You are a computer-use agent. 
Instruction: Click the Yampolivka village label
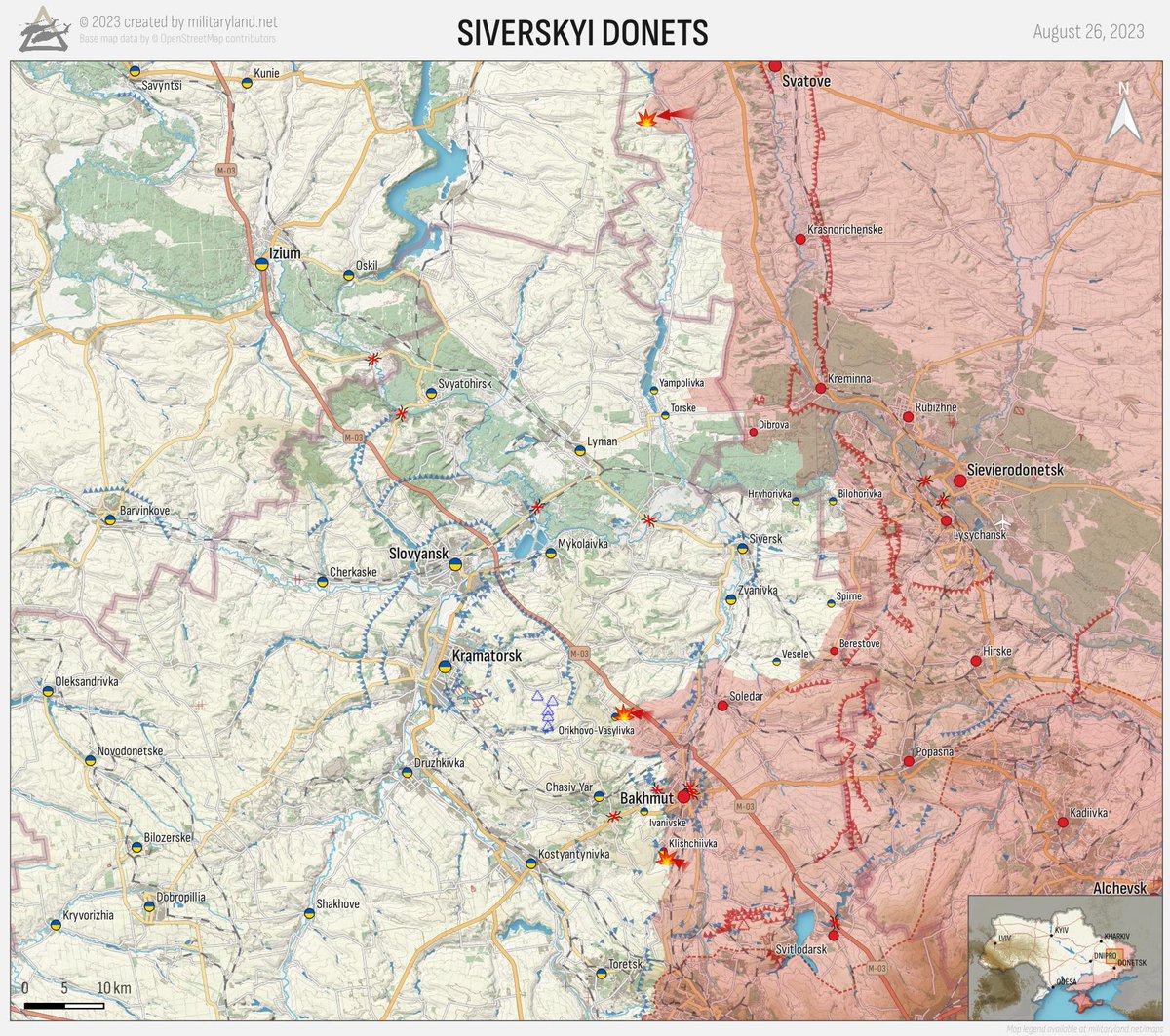pyautogui.click(x=682, y=384)
